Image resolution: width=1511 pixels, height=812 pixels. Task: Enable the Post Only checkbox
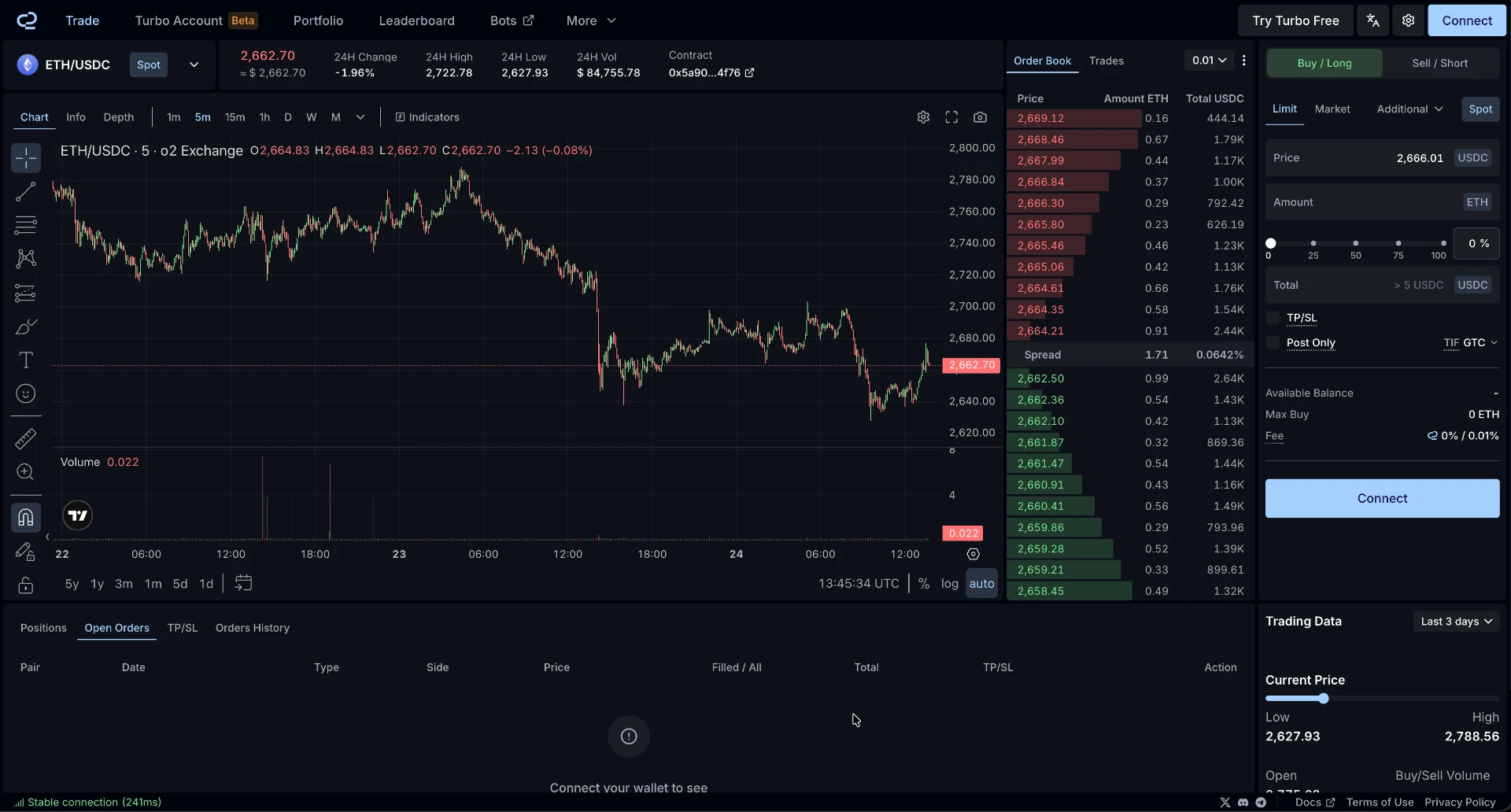pyautogui.click(x=1273, y=343)
